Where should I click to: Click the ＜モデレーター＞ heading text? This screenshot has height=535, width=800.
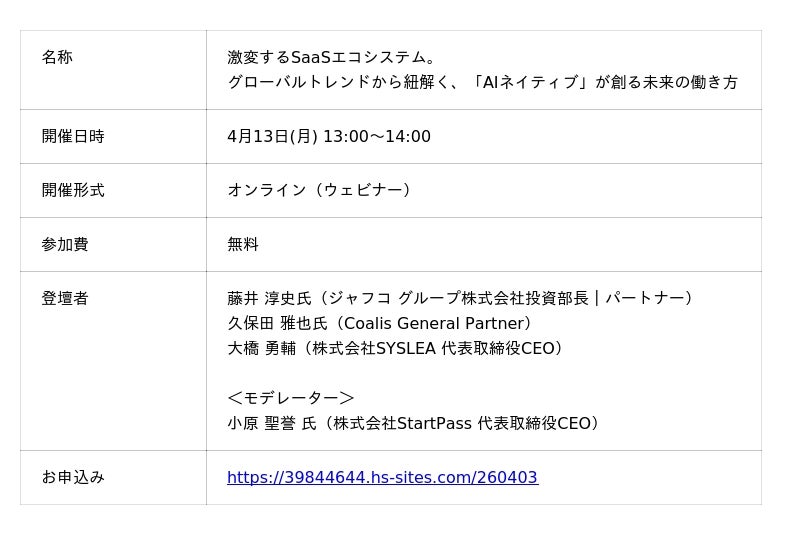point(291,399)
